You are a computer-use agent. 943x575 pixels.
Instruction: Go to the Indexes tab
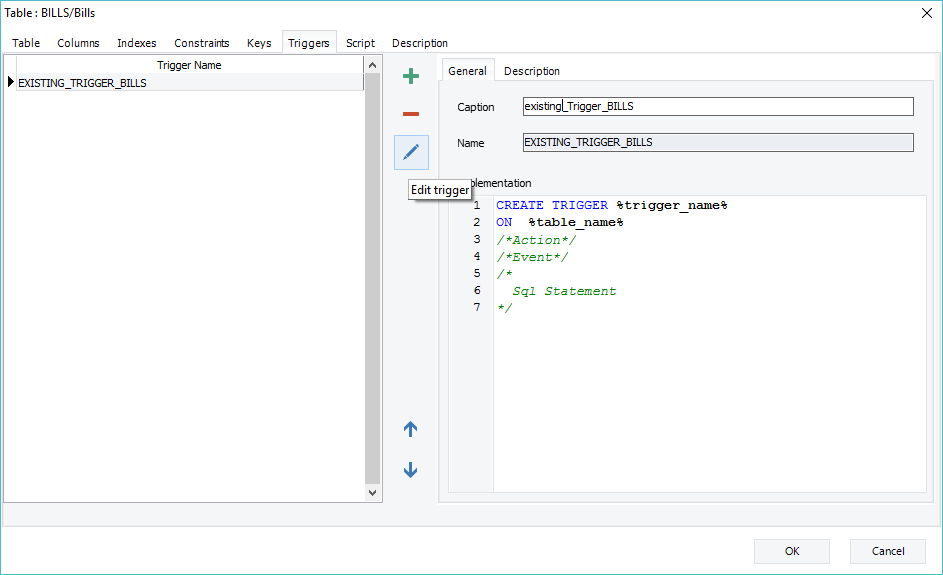[137, 43]
